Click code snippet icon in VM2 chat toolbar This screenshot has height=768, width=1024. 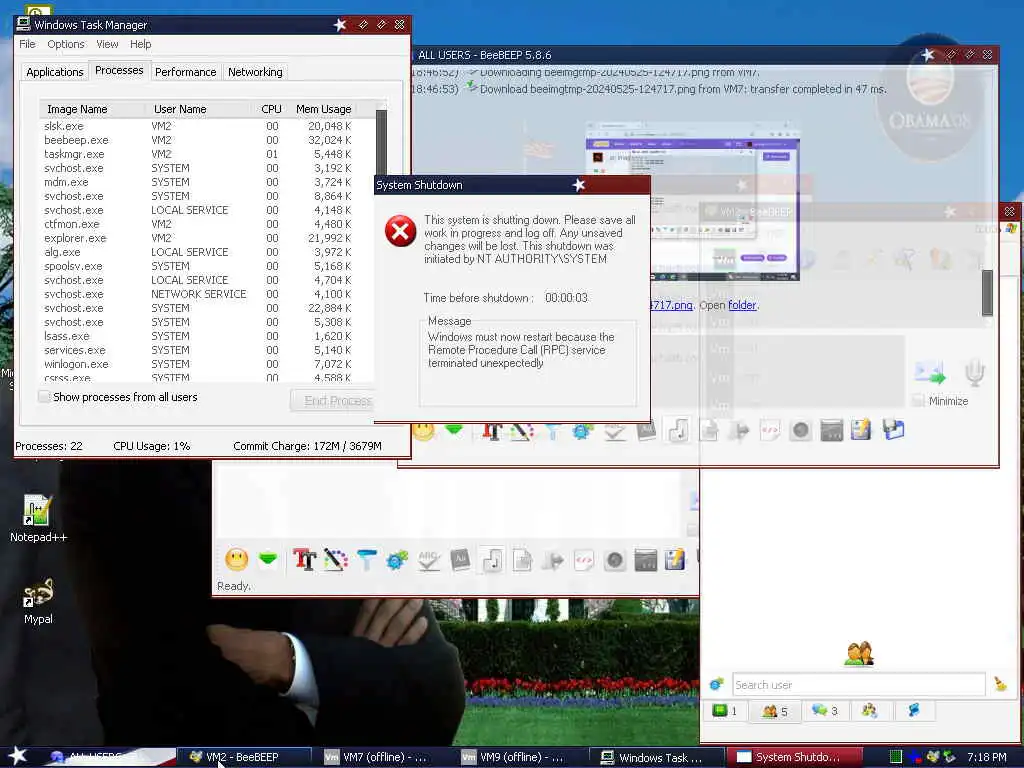[x=584, y=560]
